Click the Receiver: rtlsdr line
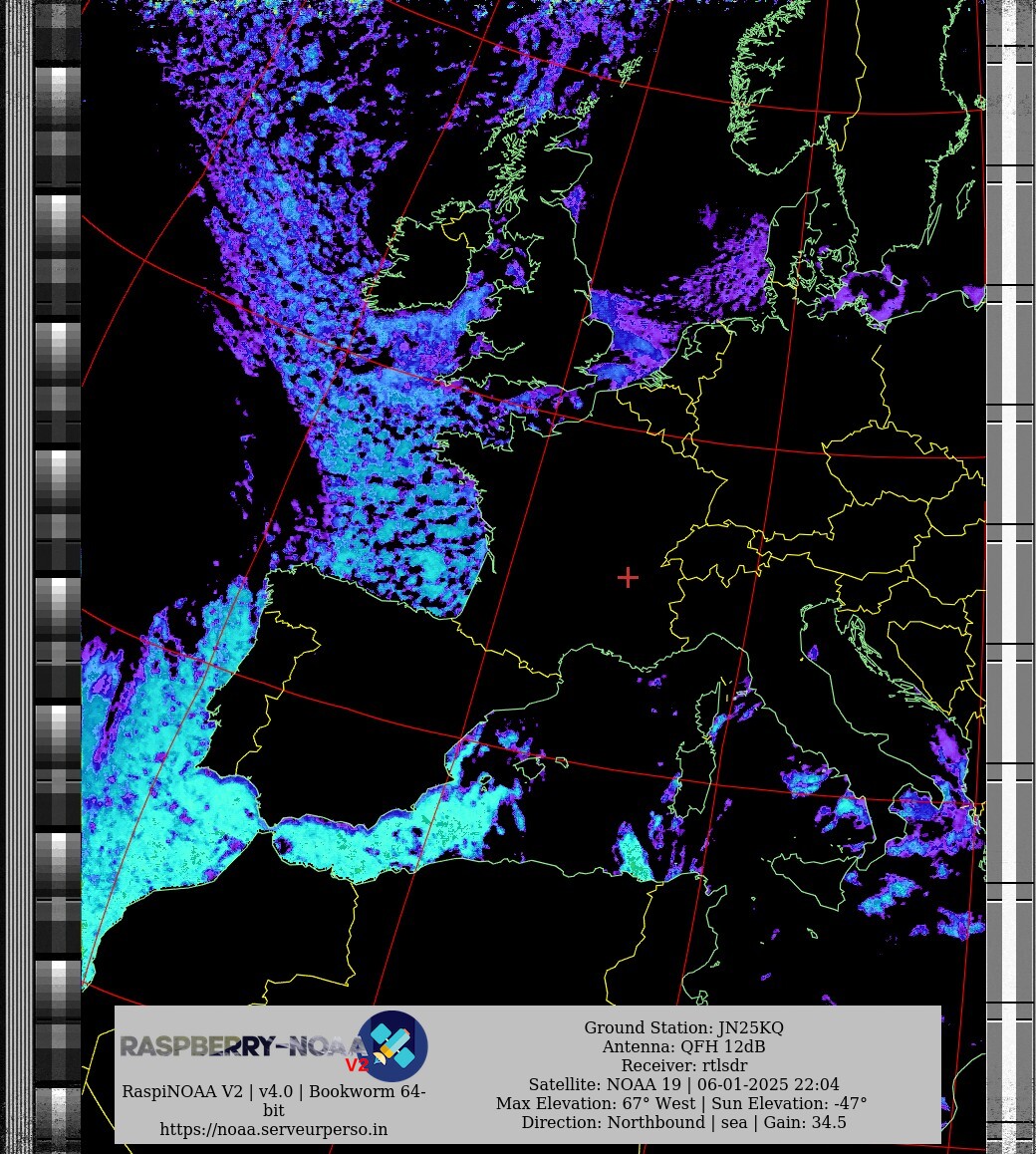1036x1154 pixels. point(683,1065)
